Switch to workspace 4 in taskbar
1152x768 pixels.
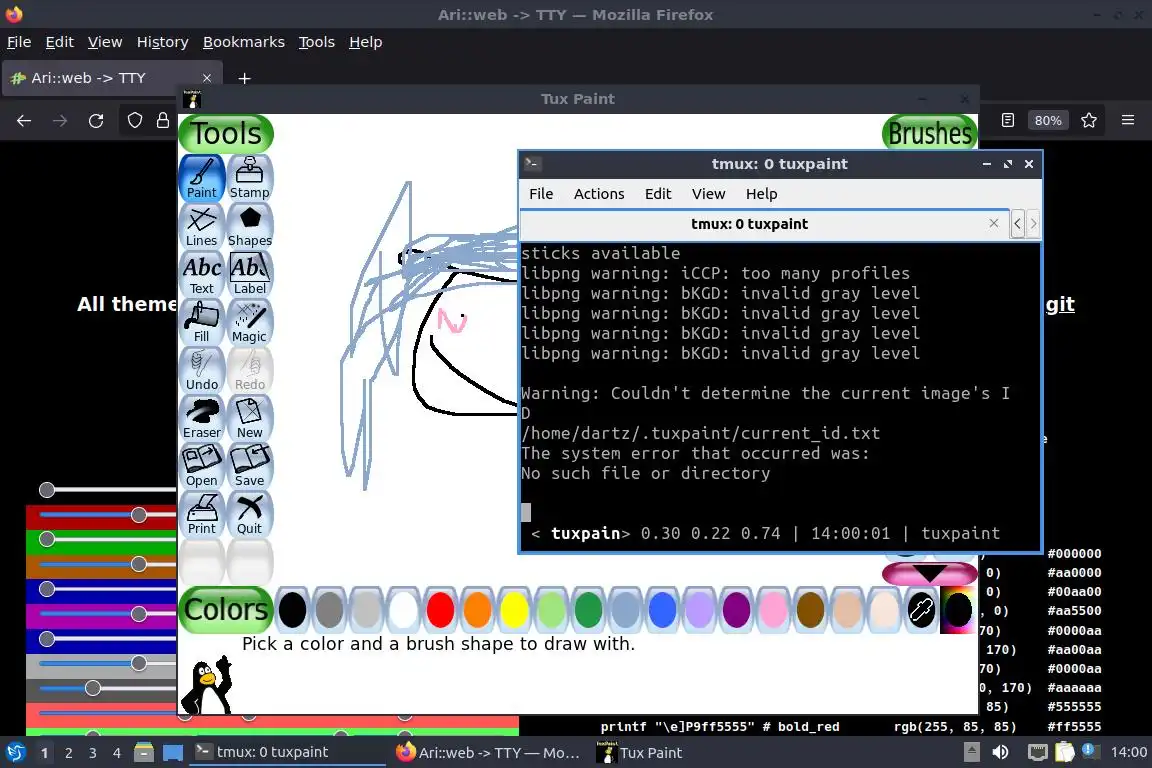click(x=116, y=753)
